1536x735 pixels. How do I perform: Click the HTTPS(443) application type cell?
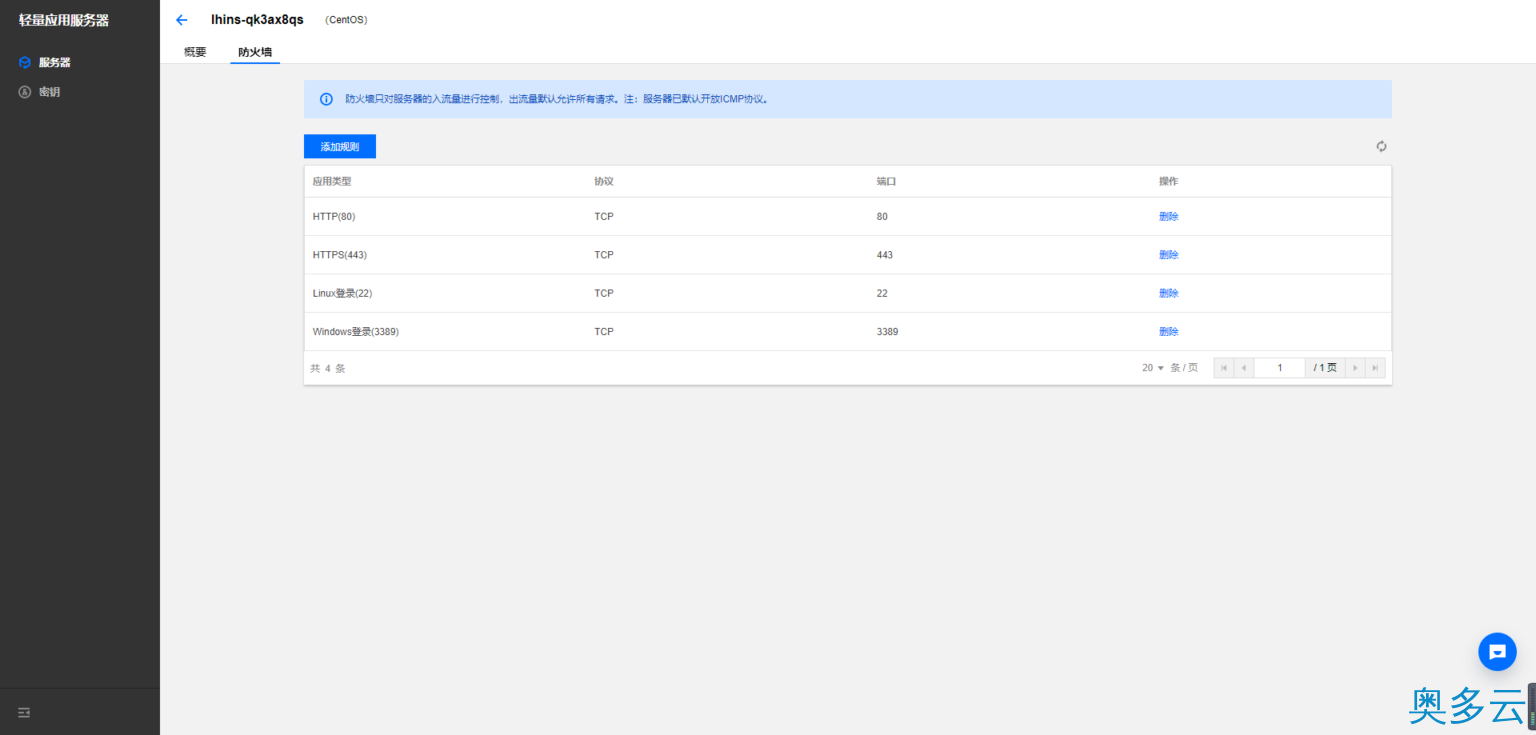340,255
